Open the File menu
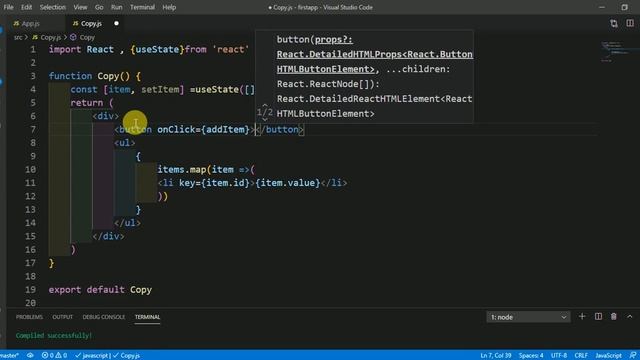The image size is (640, 360). (x=8, y=7)
